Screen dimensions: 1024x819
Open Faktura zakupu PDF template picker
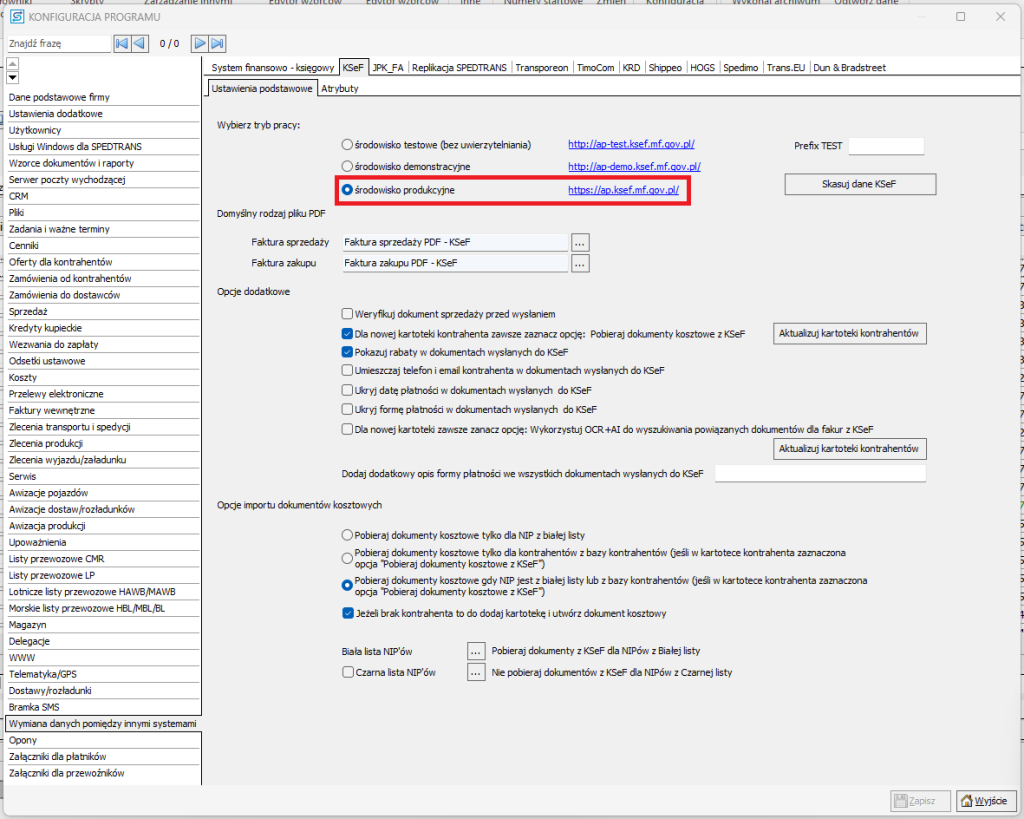tap(580, 263)
